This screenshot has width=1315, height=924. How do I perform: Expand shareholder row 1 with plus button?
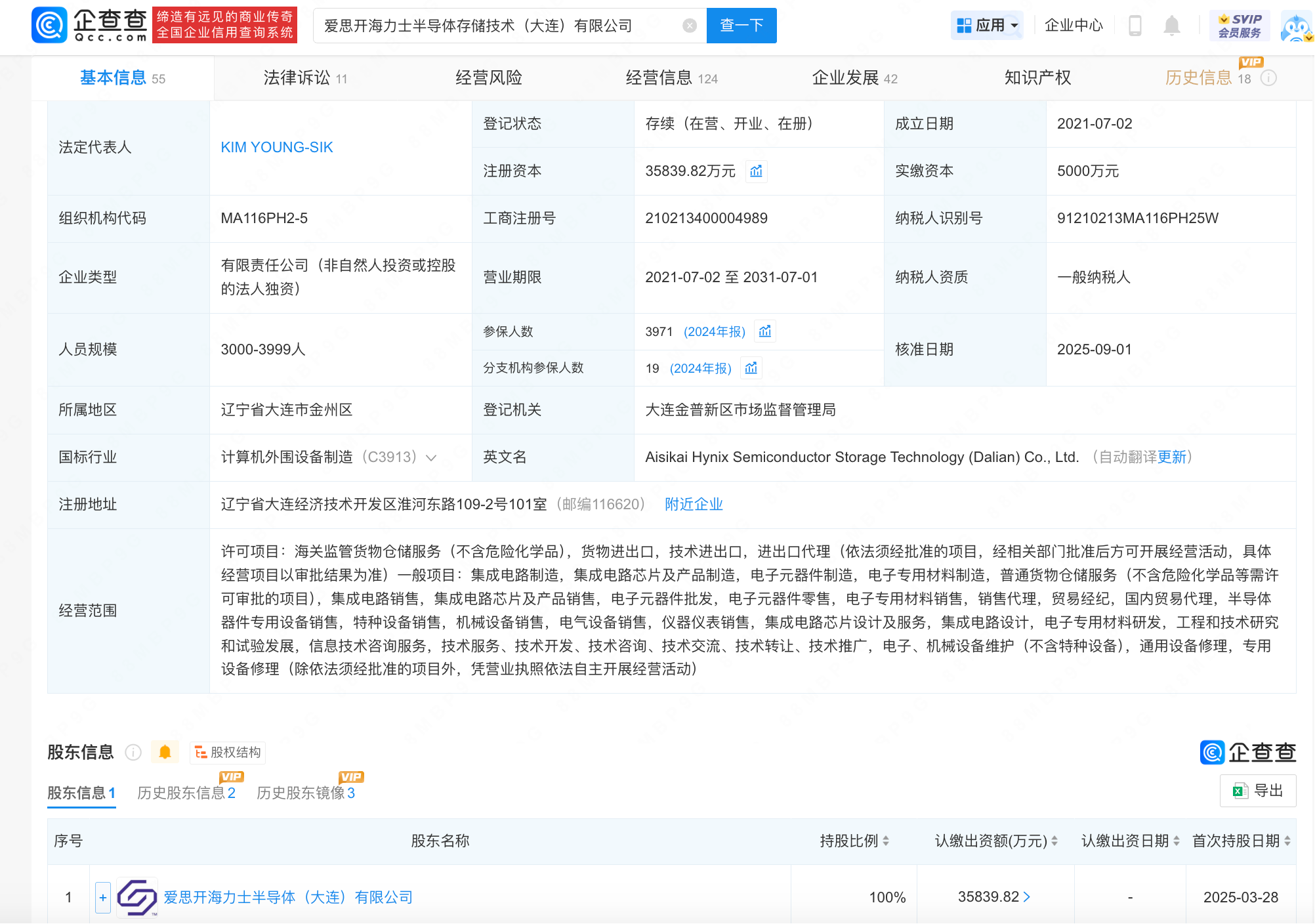103,897
